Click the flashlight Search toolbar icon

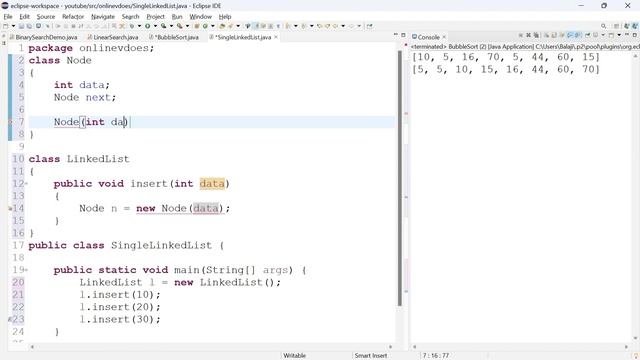click(231, 26)
